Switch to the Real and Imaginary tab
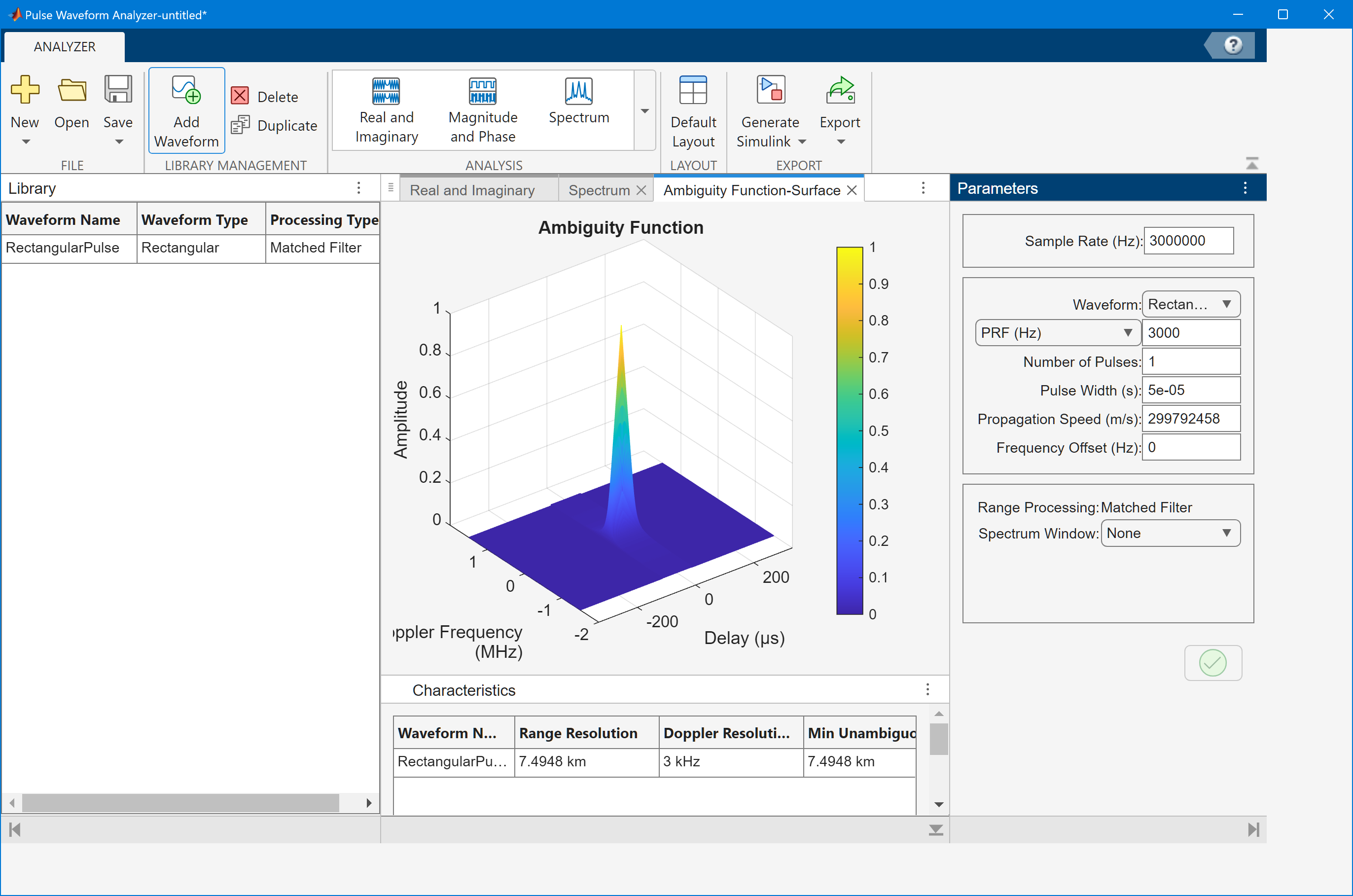This screenshot has width=1353, height=896. [472, 190]
